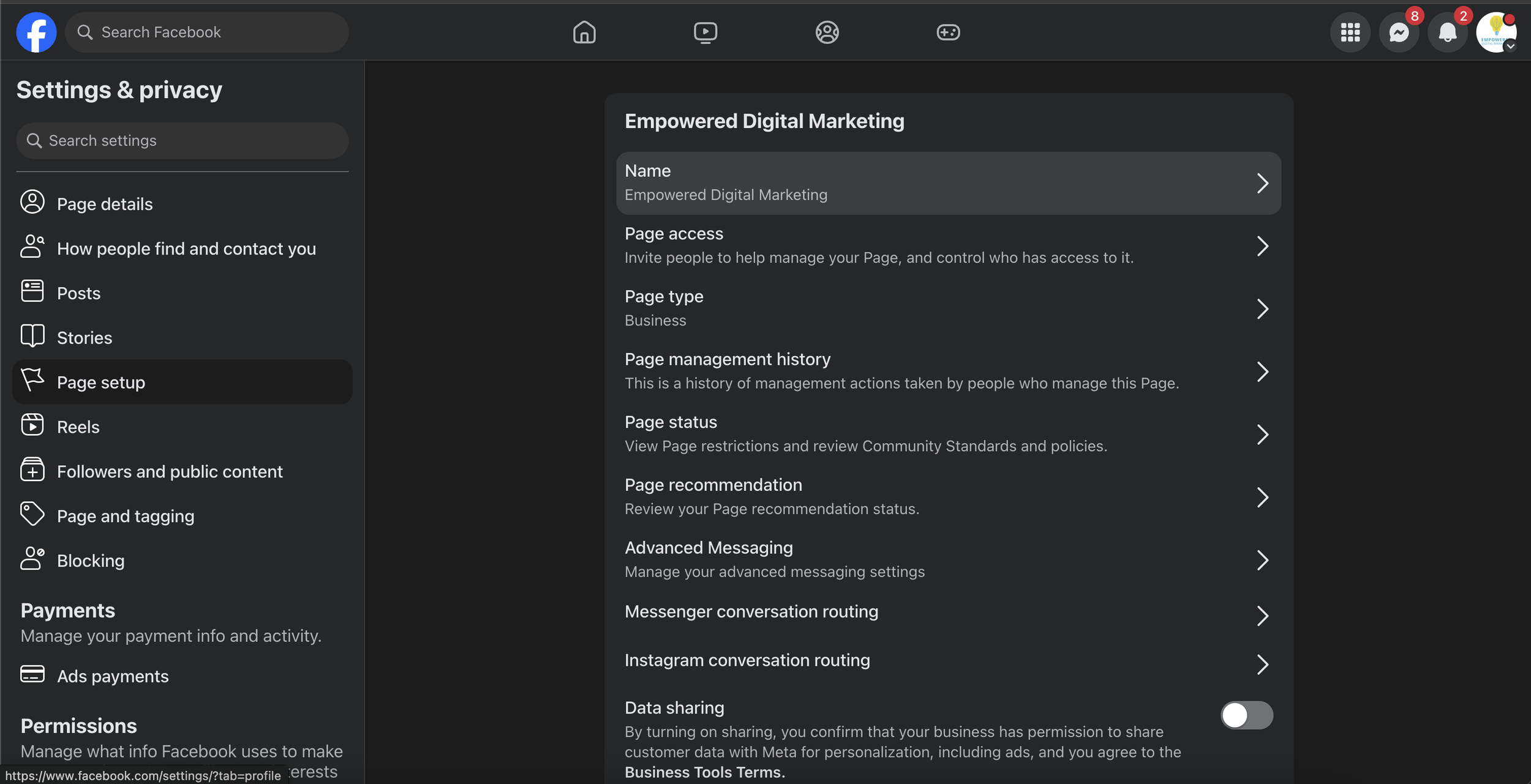Select Page setup in the sidebar

pos(101,382)
